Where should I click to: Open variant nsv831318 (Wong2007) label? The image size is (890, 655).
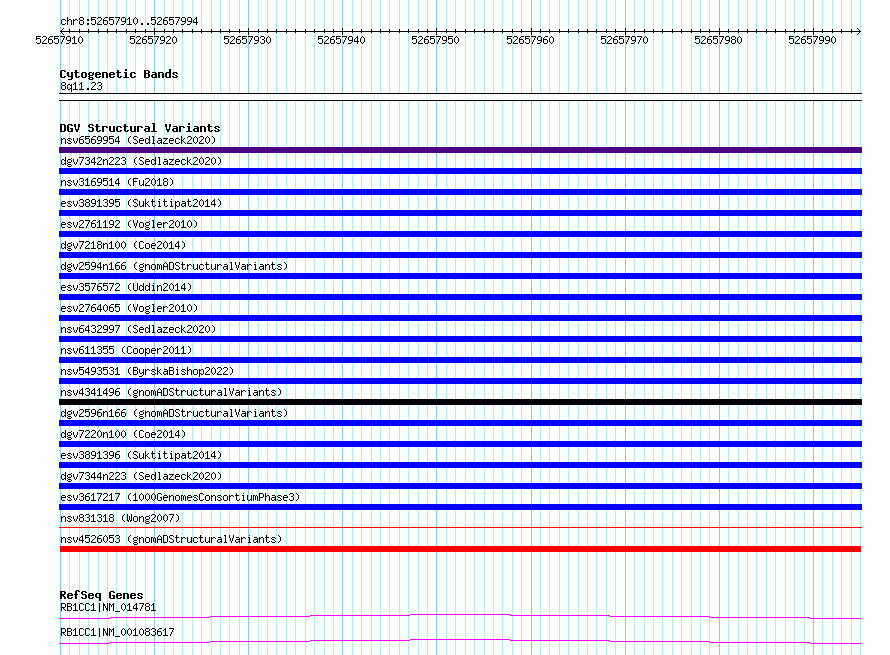tap(120, 518)
